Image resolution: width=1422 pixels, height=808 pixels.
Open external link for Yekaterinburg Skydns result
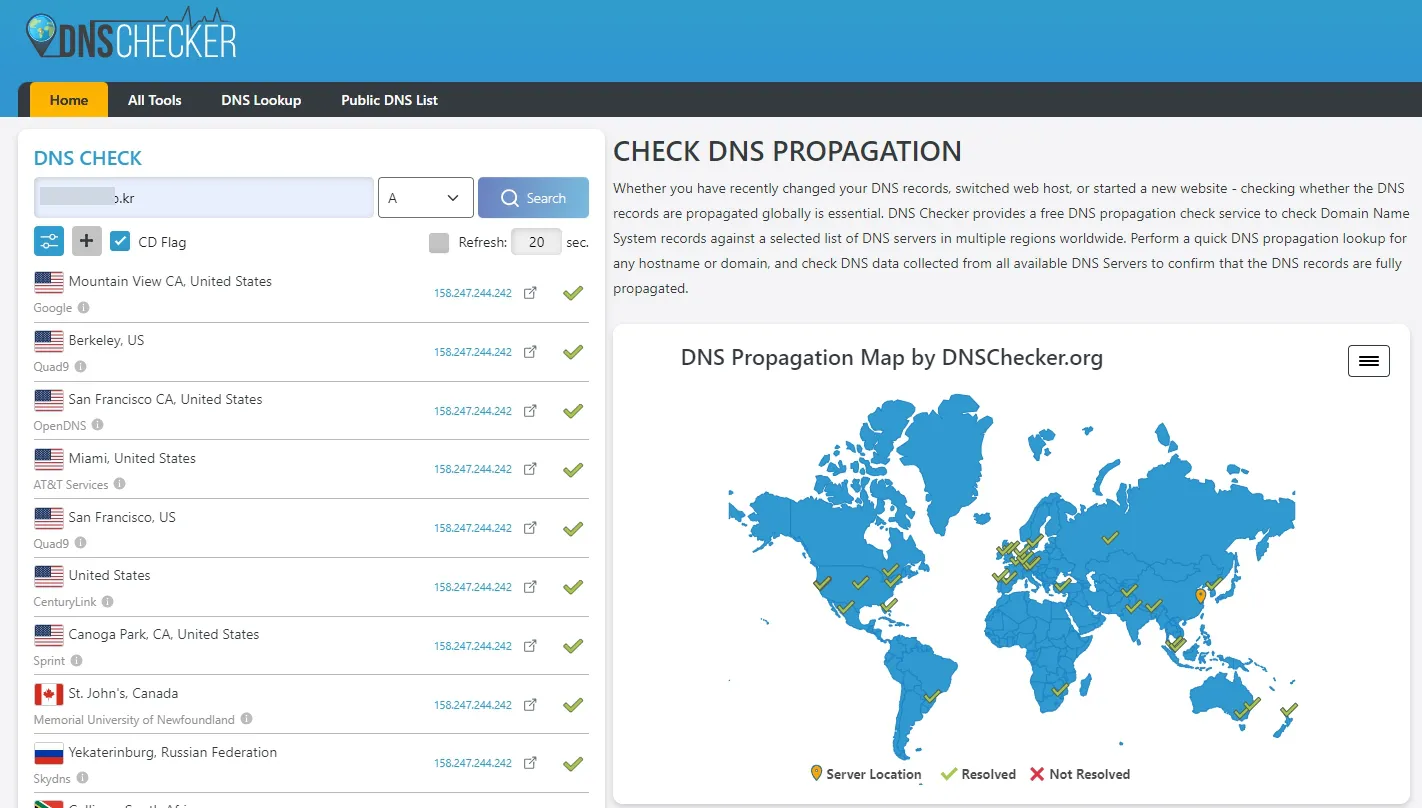[531, 763]
